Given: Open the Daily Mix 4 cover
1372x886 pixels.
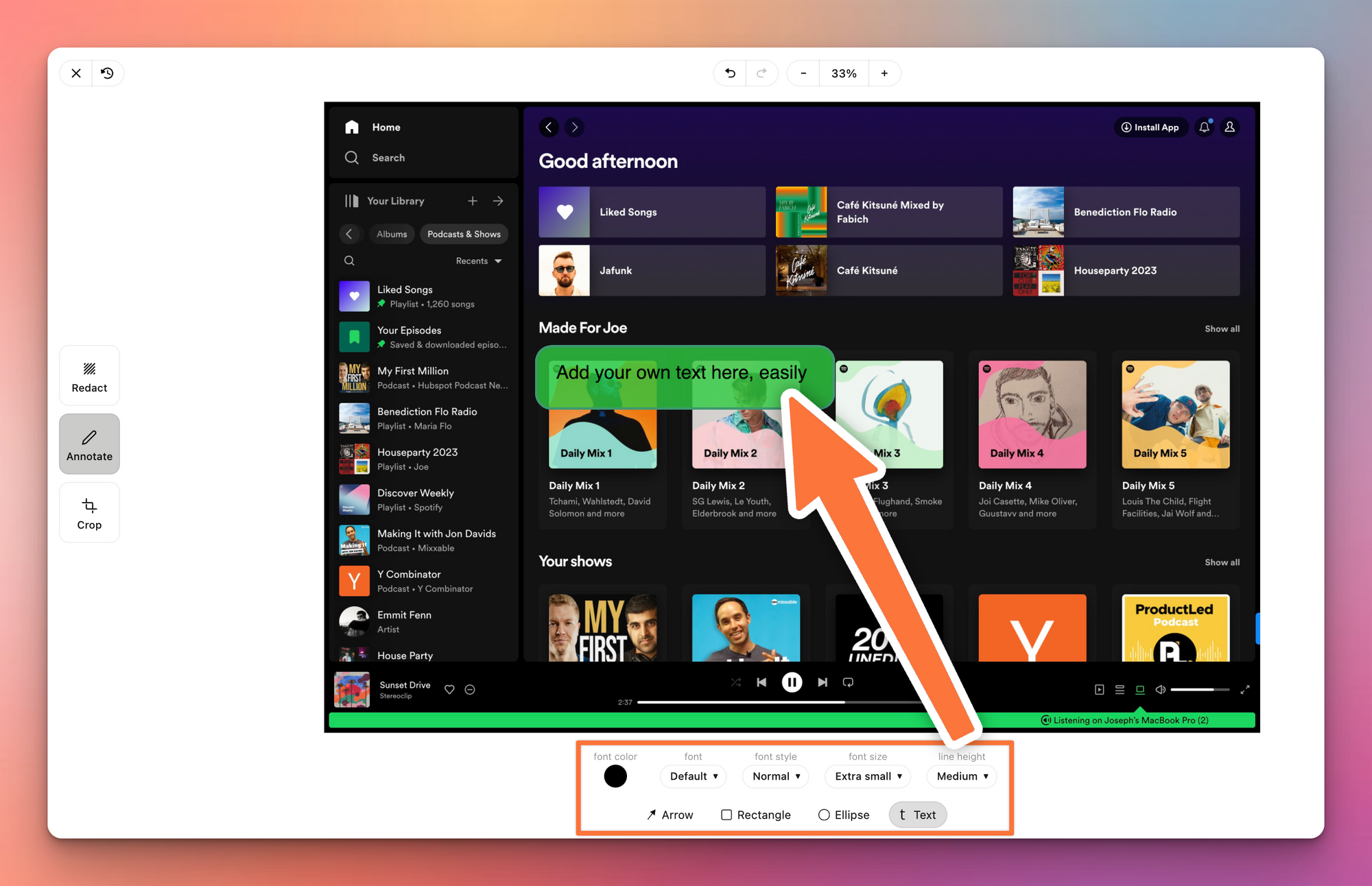Looking at the screenshot, I should click(x=1032, y=414).
